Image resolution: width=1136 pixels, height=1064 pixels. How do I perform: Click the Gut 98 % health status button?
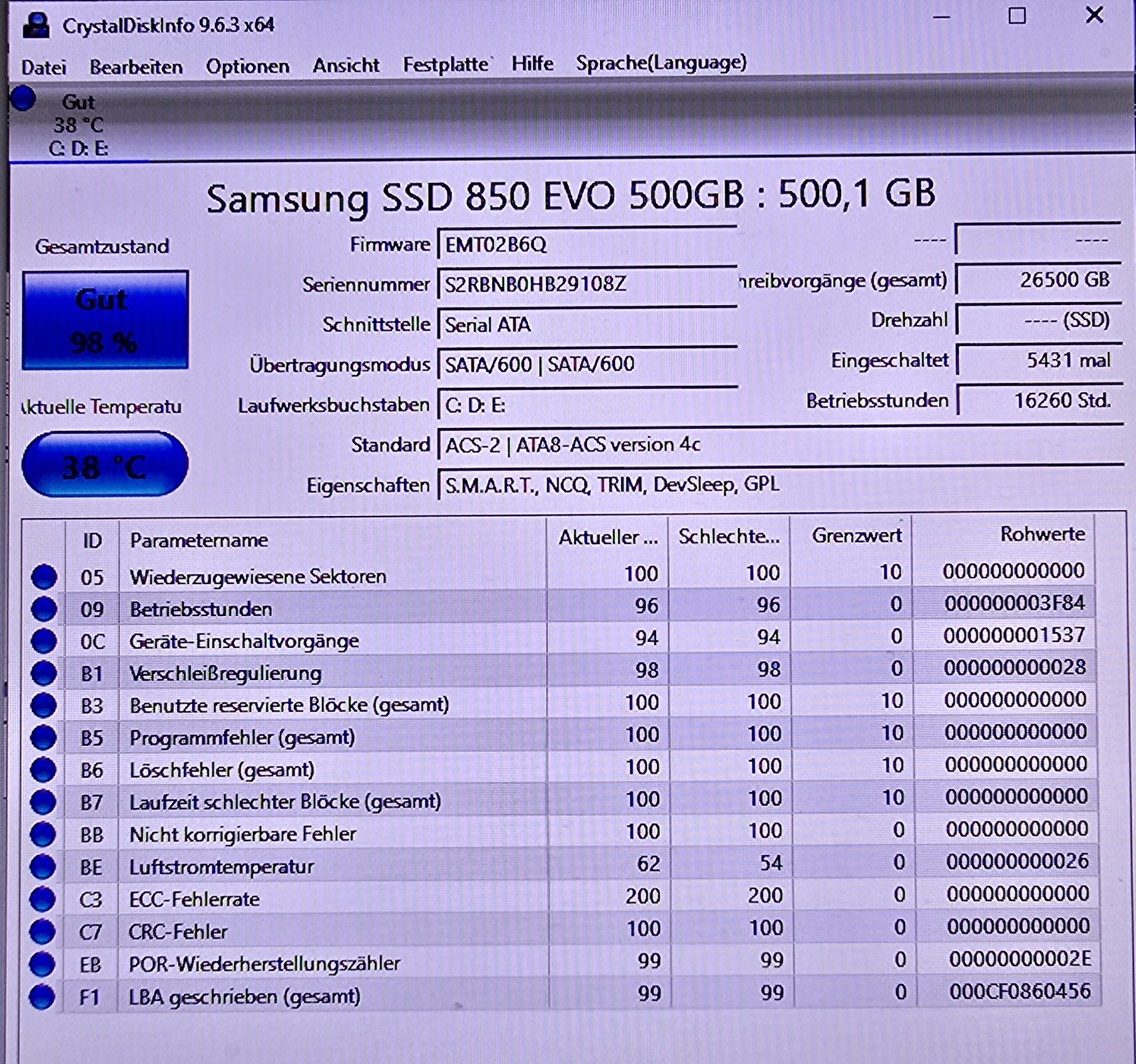click(x=105, y=321)
